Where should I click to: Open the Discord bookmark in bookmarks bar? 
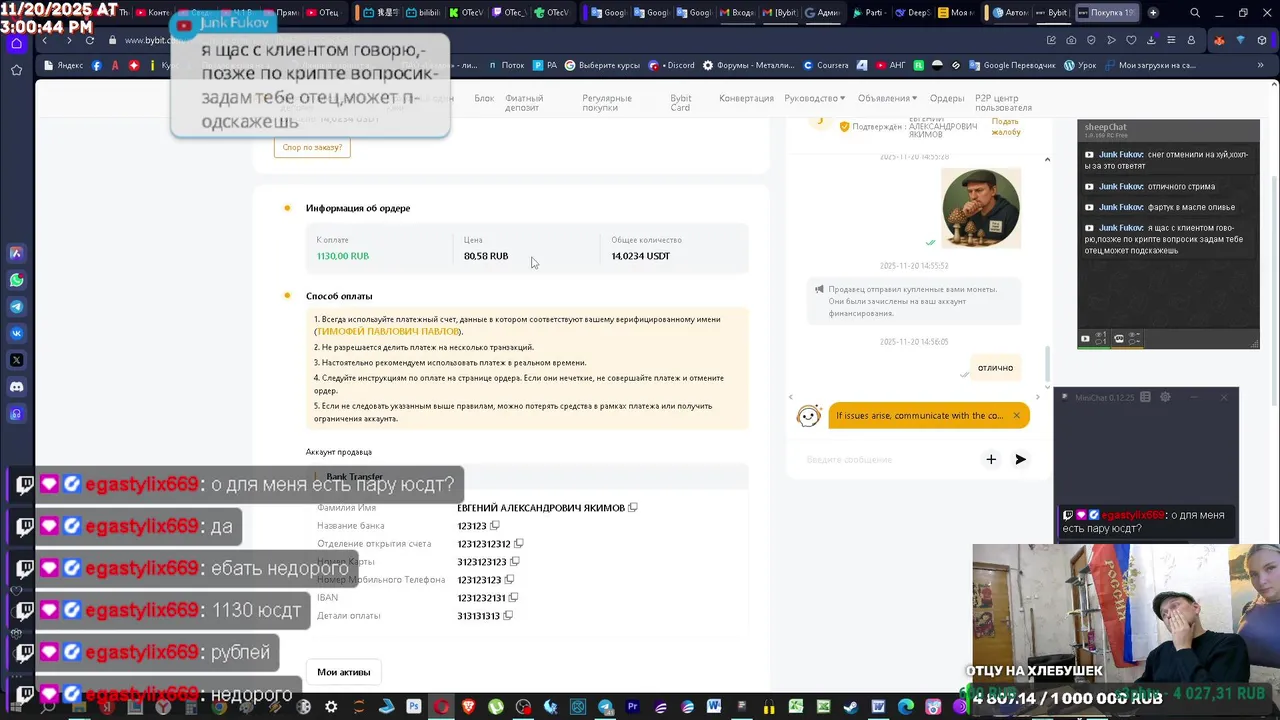pyautogui.click(x=672, y=65)
